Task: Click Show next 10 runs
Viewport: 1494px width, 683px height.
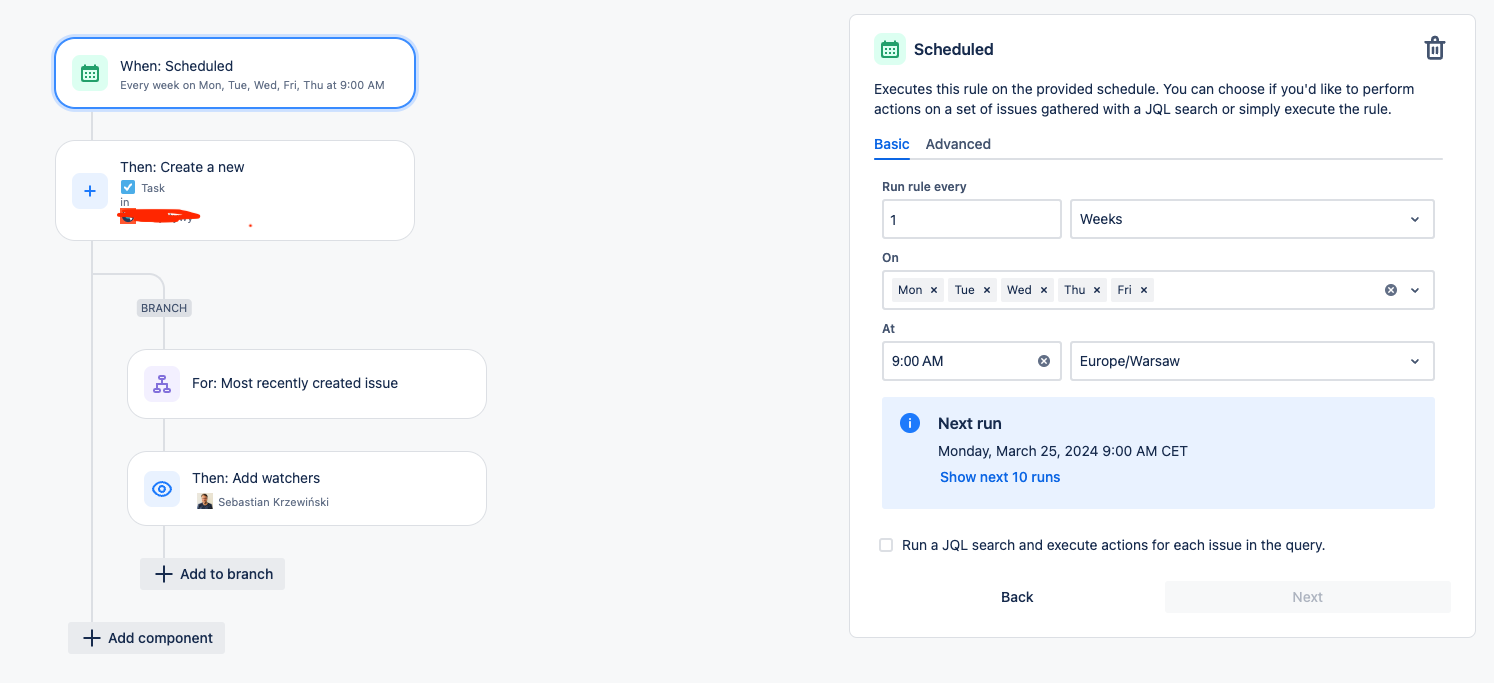Action: 999,477
